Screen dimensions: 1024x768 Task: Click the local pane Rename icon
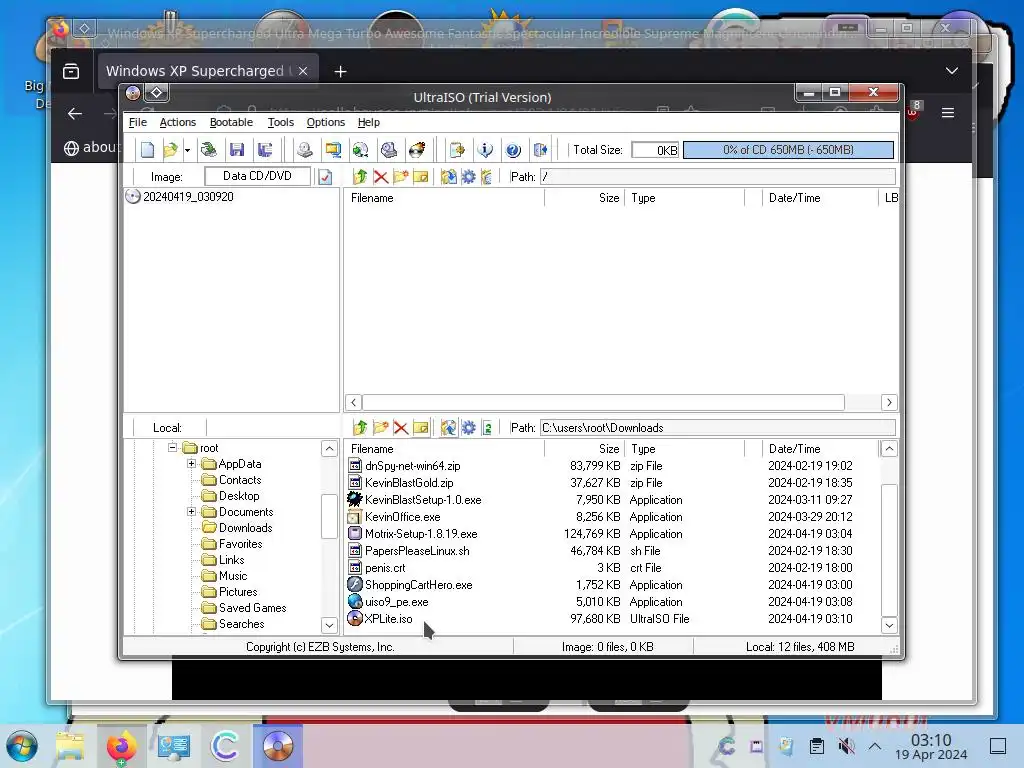(421, 428)
